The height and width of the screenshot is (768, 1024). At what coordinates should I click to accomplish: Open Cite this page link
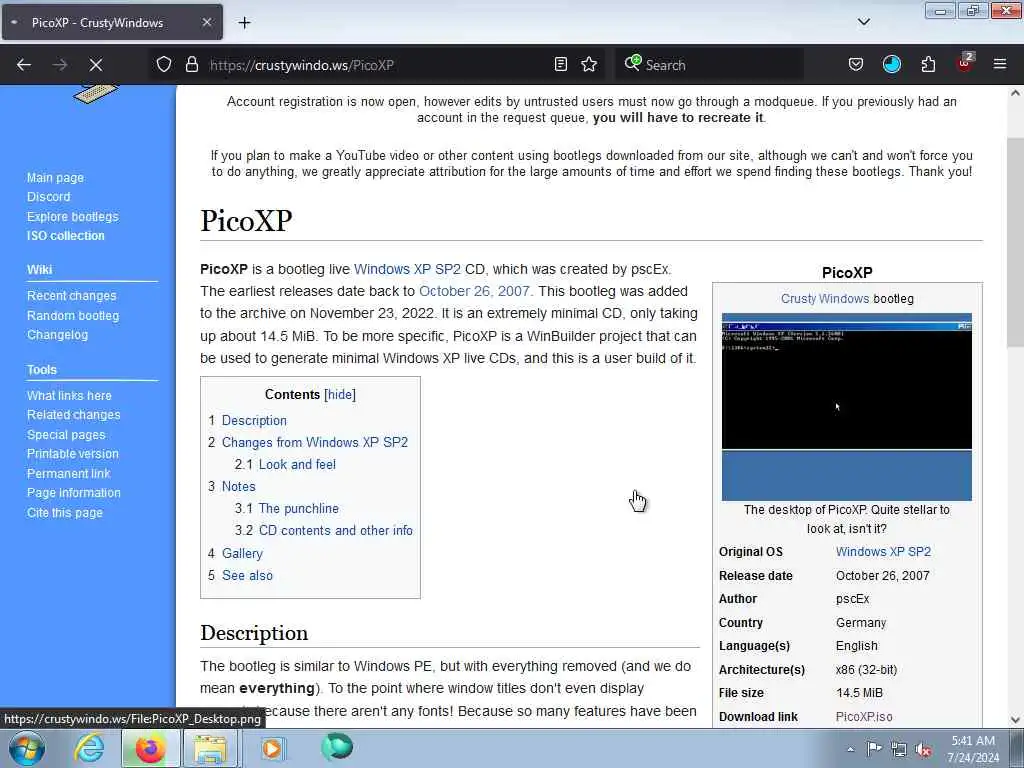64,513
